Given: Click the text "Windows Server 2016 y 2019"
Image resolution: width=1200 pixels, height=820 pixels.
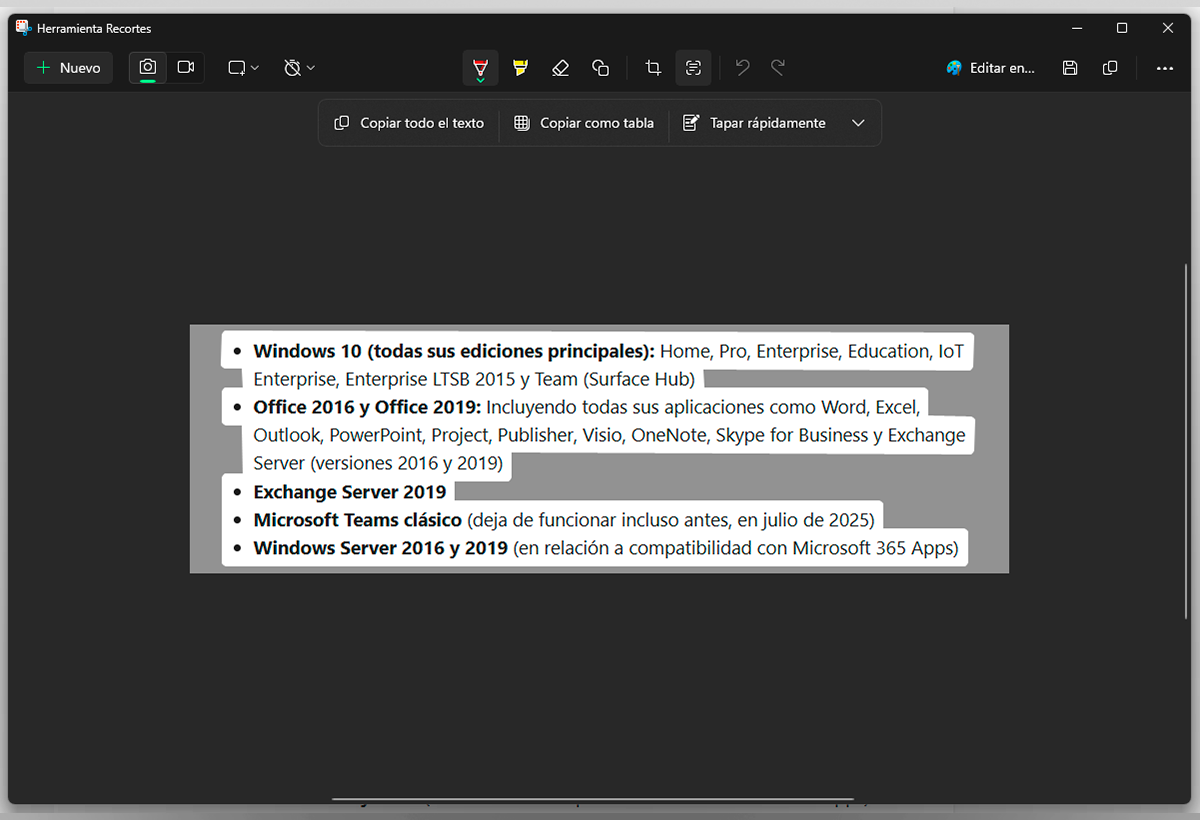Looking at the screenshot, I should (380, 548).
